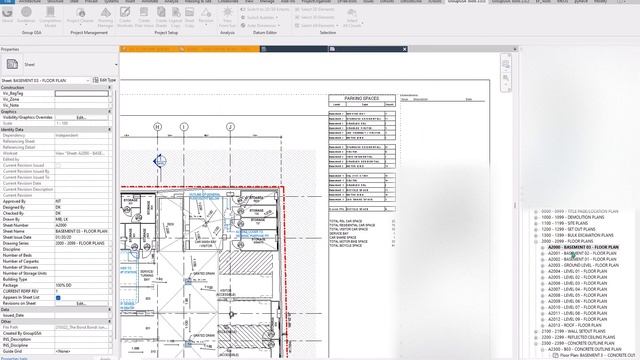640x360 pixels.
Task: Click the Create Worksets ribbon icon
Action: pyautogui.click(x=125, y=12)
